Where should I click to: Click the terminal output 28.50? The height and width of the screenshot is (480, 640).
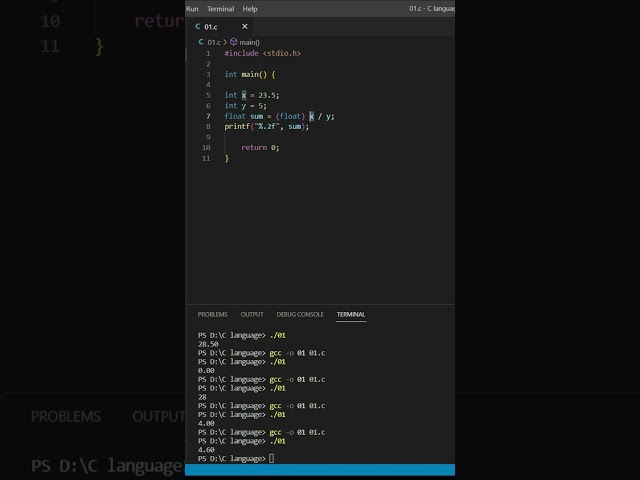tap(208, 344)
